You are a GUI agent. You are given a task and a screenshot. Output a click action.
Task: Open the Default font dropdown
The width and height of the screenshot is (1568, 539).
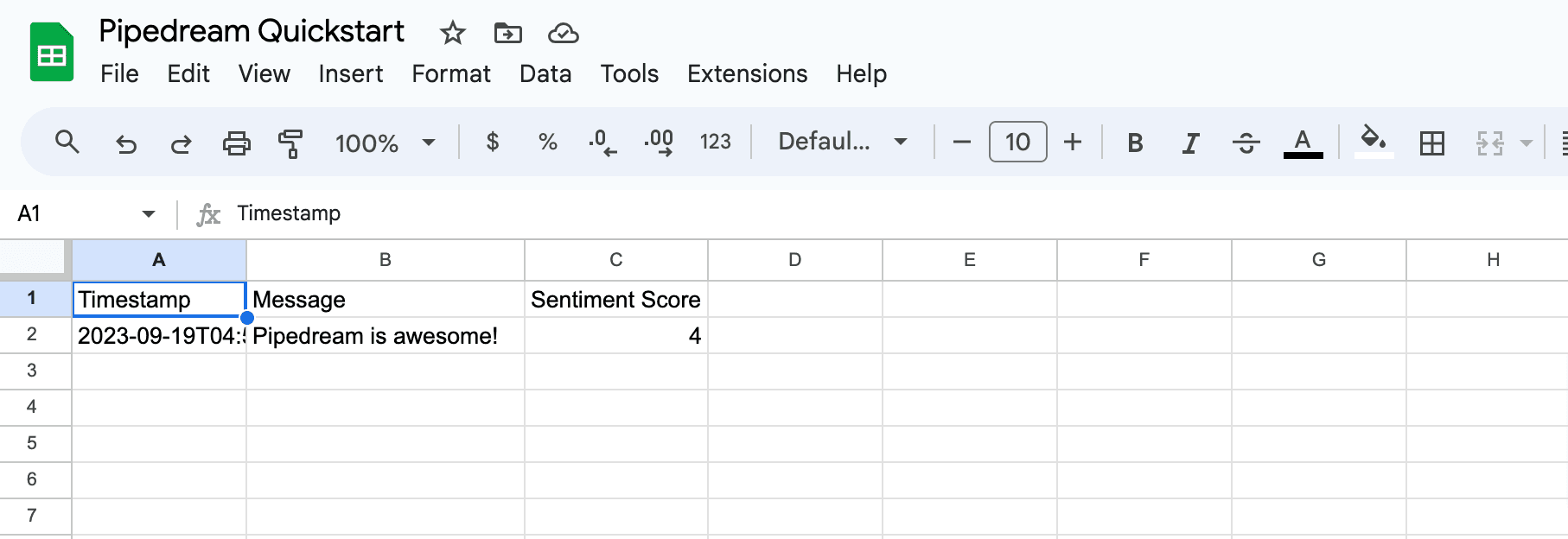(x=843, y=142)
